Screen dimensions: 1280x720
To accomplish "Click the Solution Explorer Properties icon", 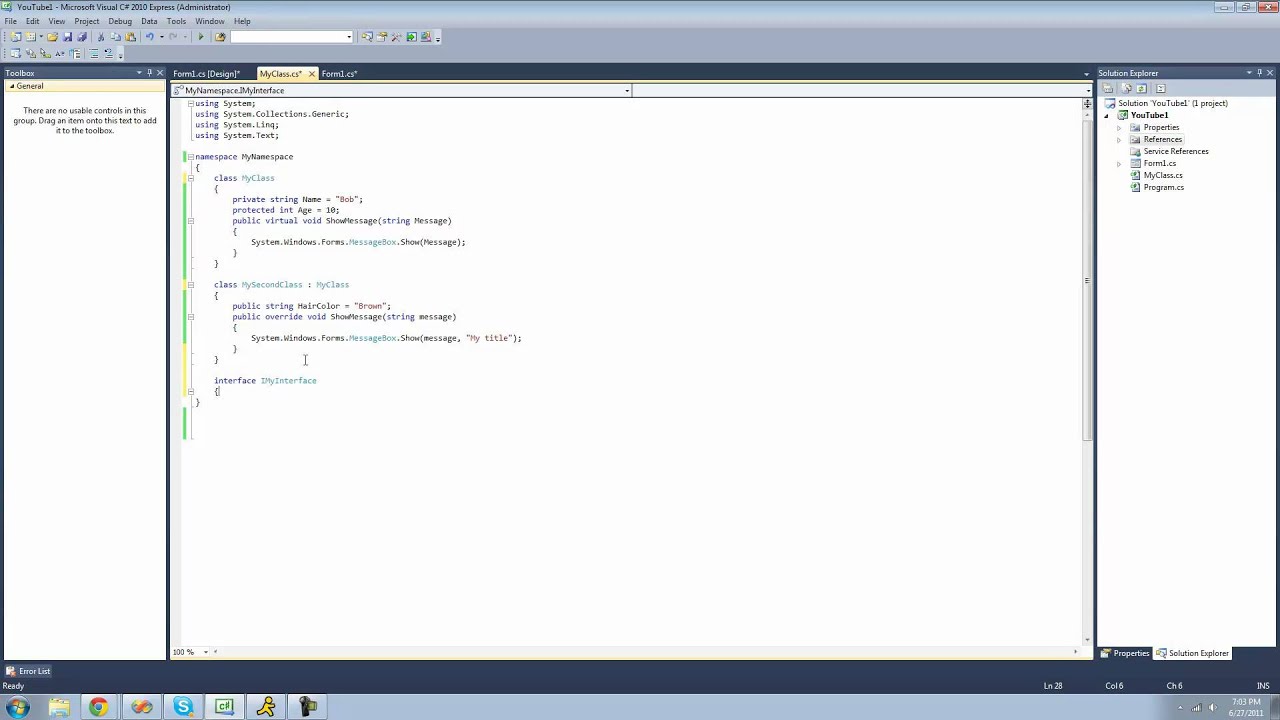I will pyautogui.click(x=1108, y=88).
